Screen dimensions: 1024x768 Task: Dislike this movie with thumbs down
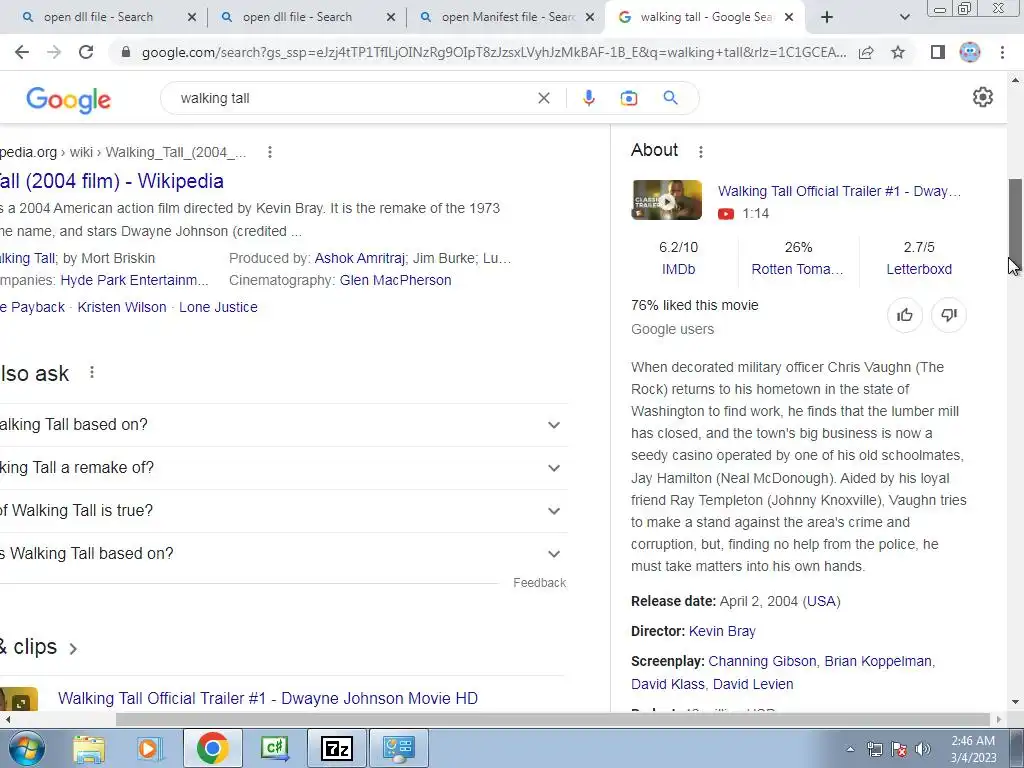point(948,315)
